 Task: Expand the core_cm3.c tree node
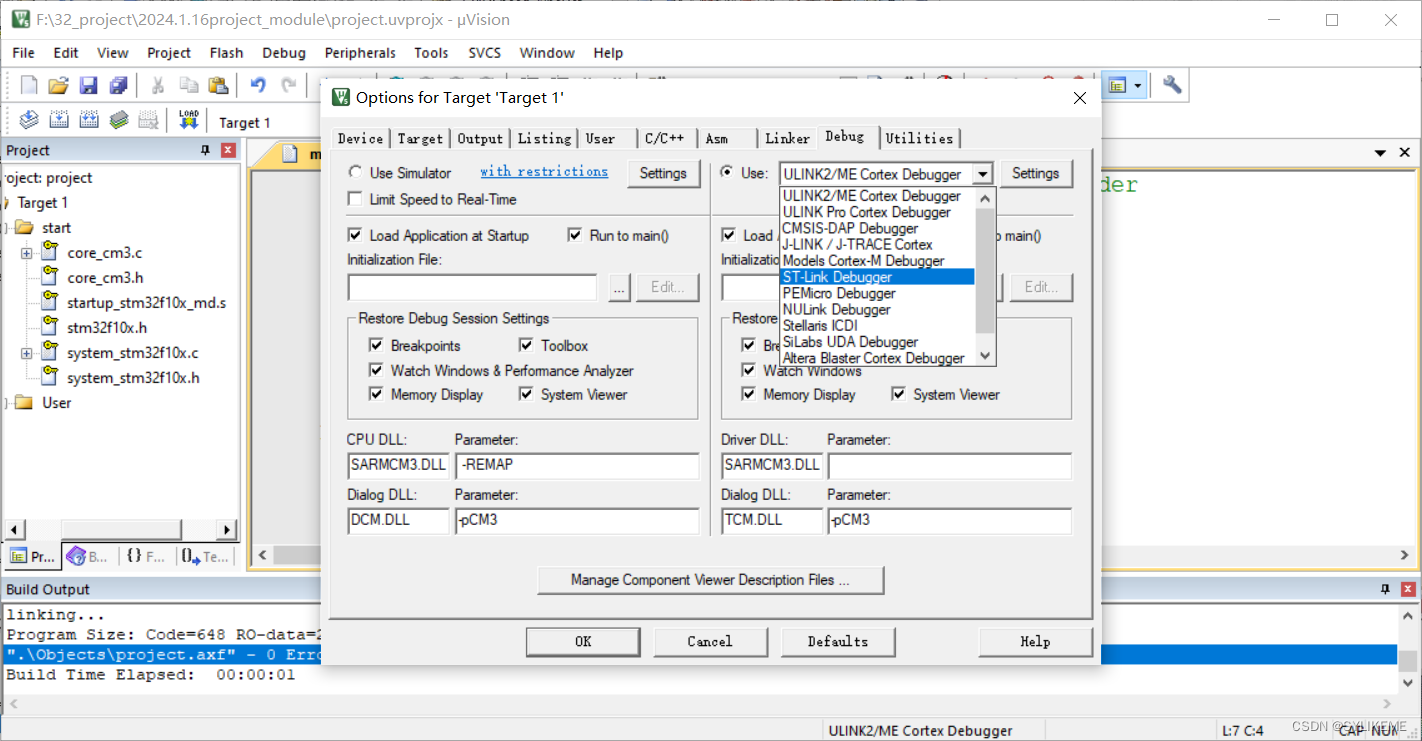point(27,253)
